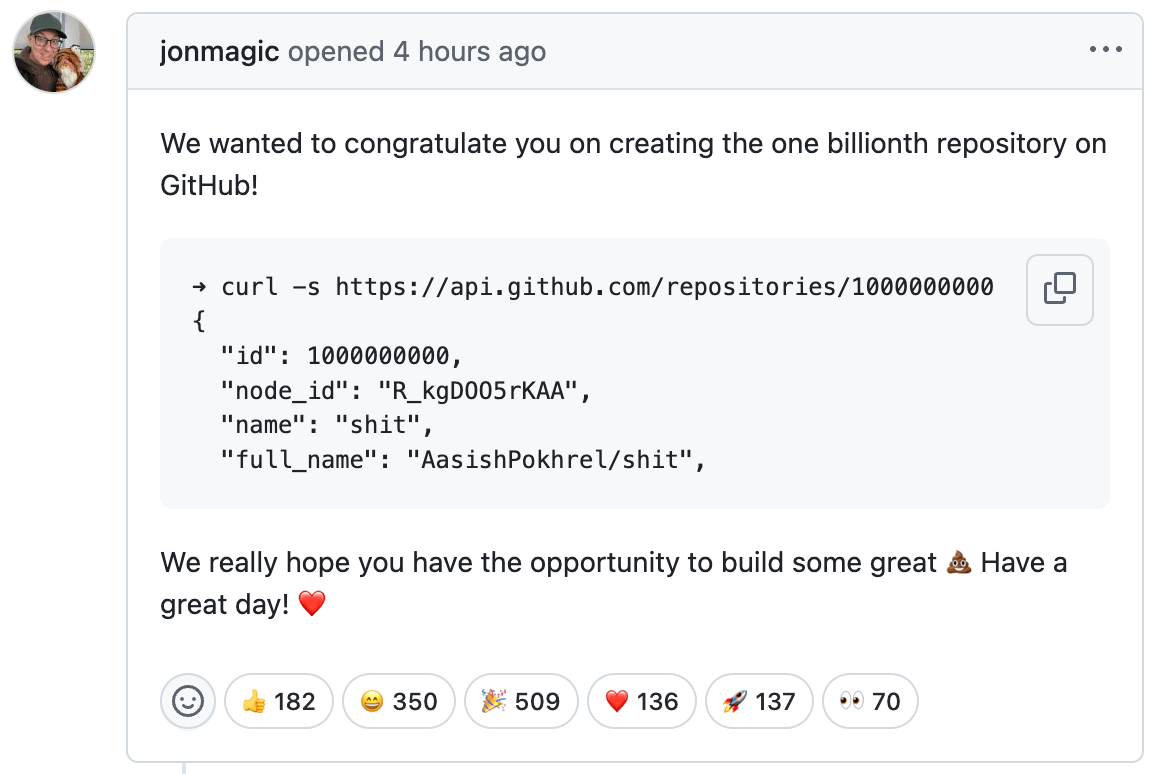Toggle the laughing emoji reaction
The height and width of the screenshot is (774, 1156).
point(398,701)
